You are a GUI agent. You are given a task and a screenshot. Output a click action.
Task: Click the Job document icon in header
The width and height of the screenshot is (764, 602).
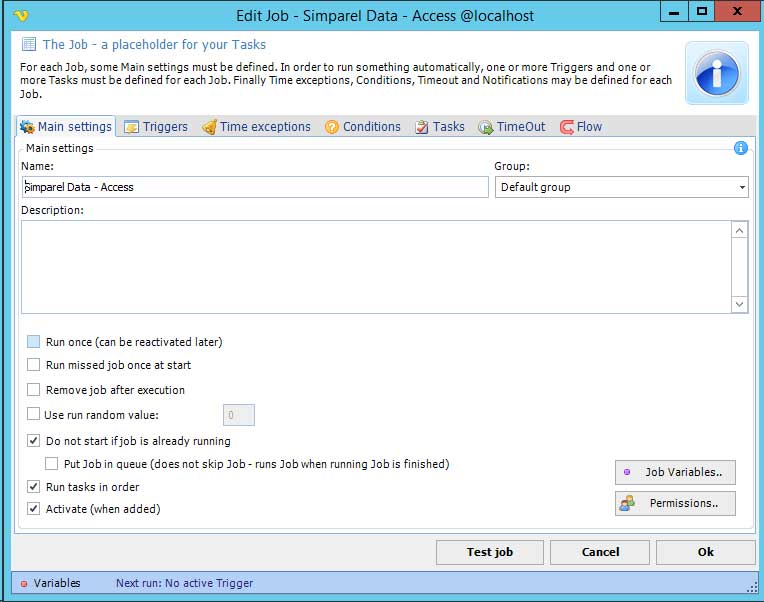coord(28,45)
